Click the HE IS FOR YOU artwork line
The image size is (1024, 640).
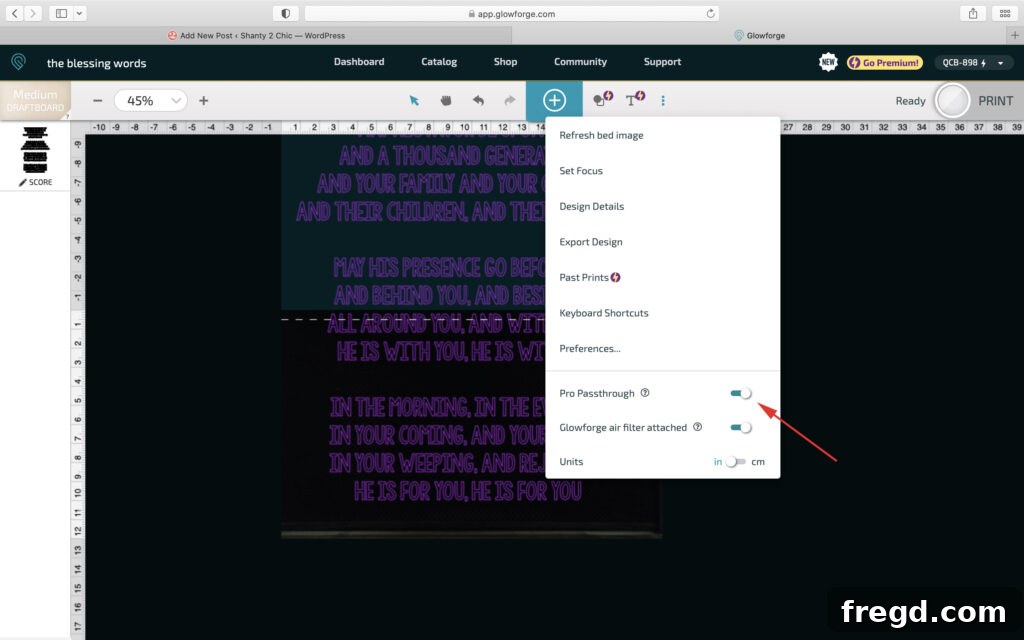(468, 491)
